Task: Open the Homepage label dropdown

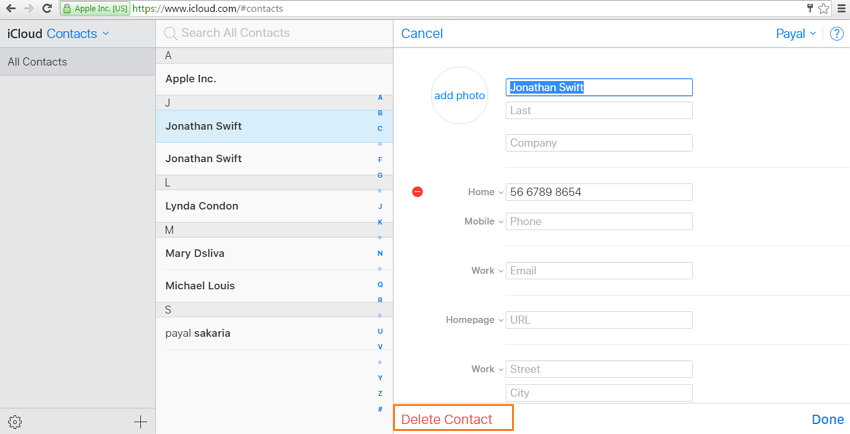Action: pos(474,320)
